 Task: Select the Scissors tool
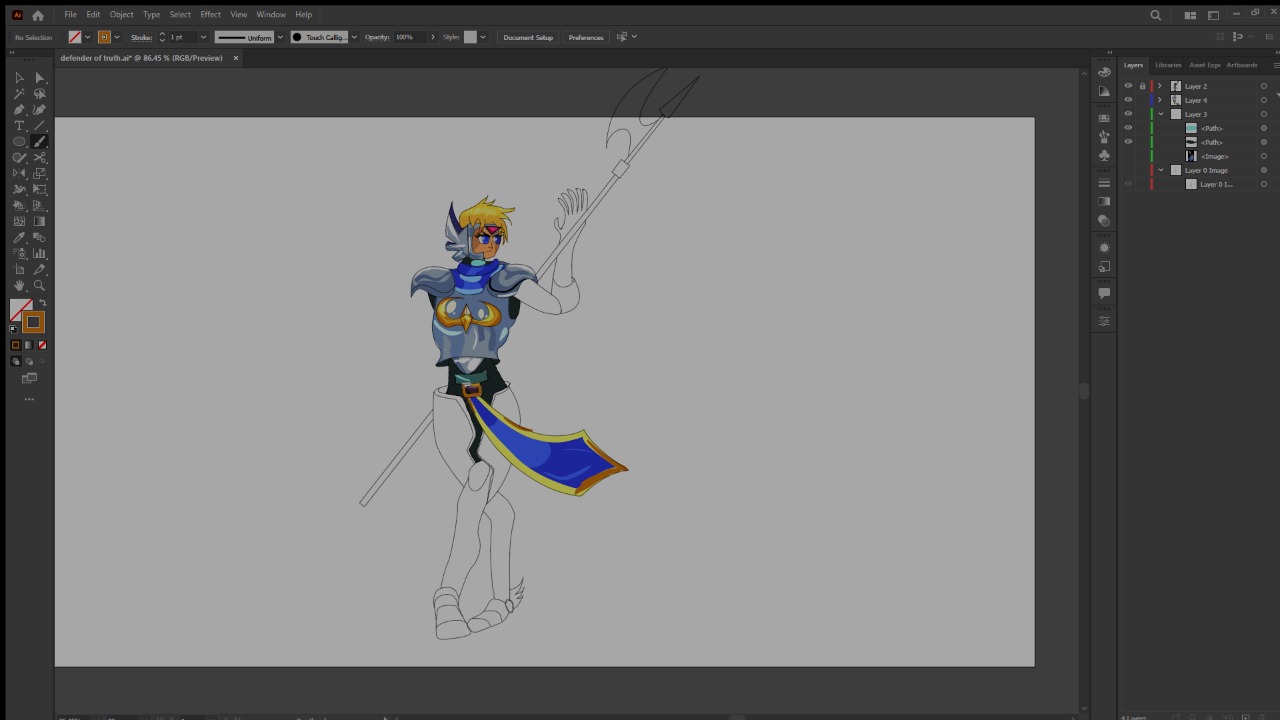[x=40, y=158]
